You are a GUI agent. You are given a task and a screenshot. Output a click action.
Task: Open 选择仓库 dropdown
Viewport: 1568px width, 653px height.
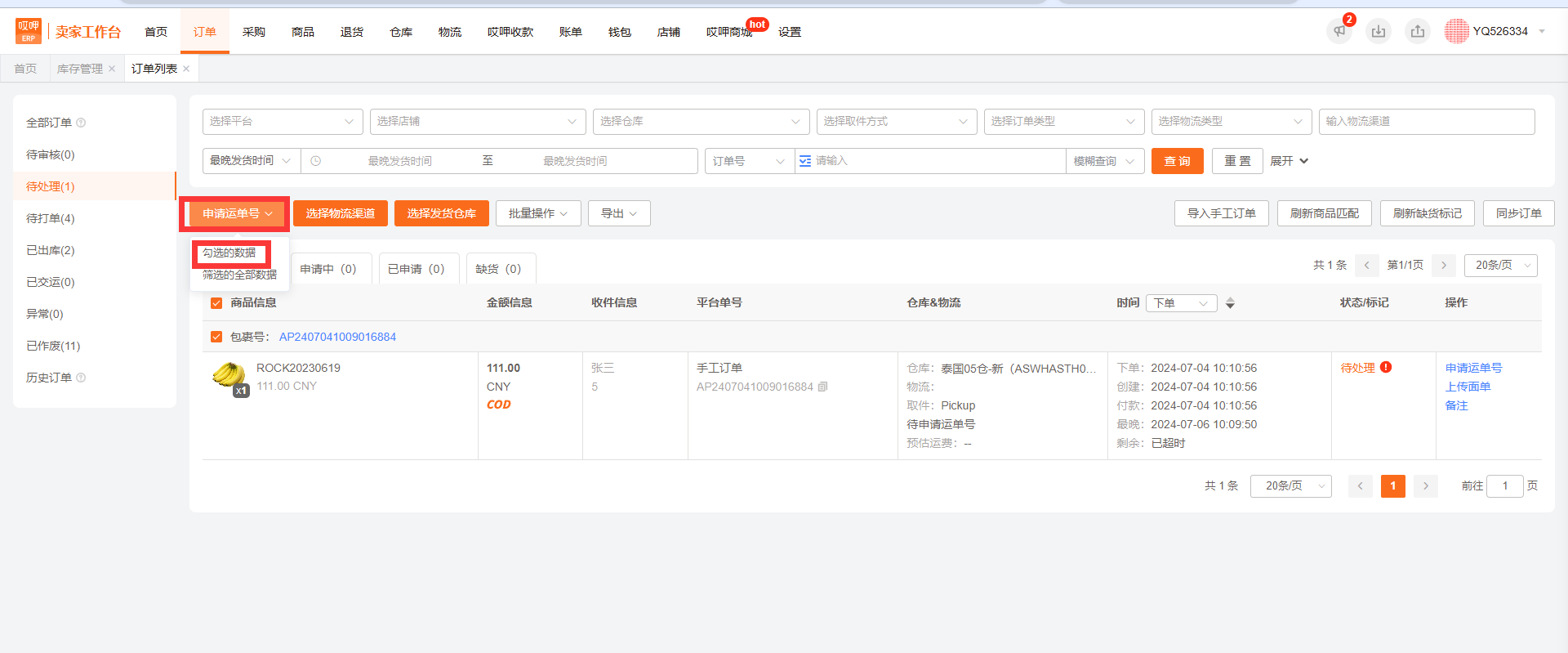click(x=701, y=122)
